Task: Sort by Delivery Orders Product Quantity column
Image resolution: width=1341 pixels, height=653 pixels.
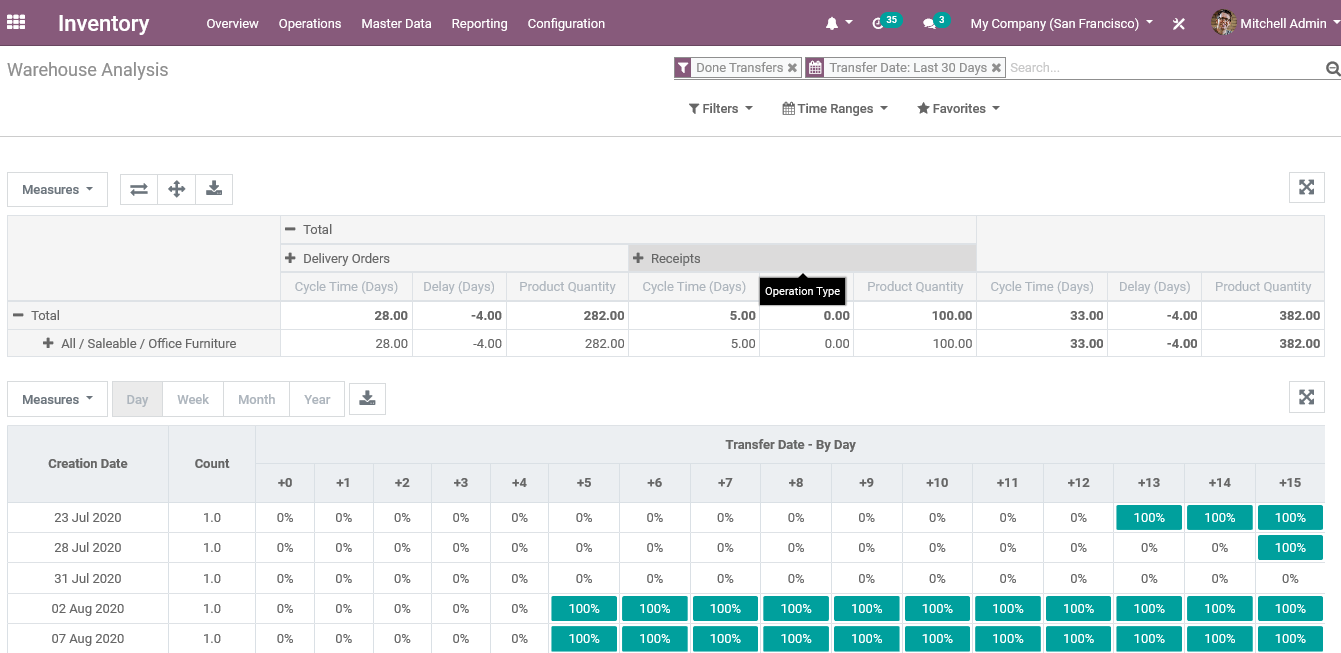Action: tap(567, 286)
